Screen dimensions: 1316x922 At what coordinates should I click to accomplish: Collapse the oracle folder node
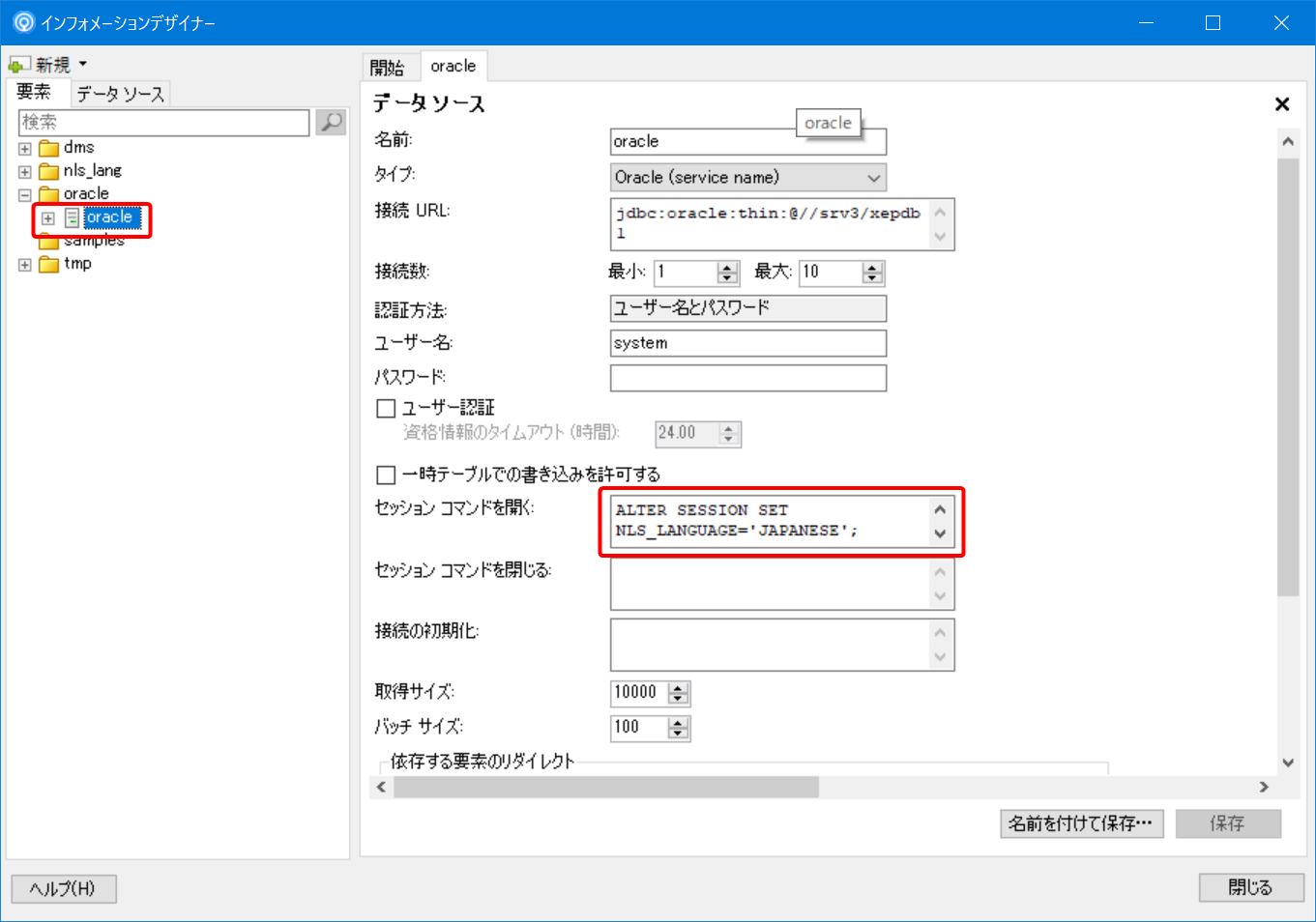coord(25,195)
